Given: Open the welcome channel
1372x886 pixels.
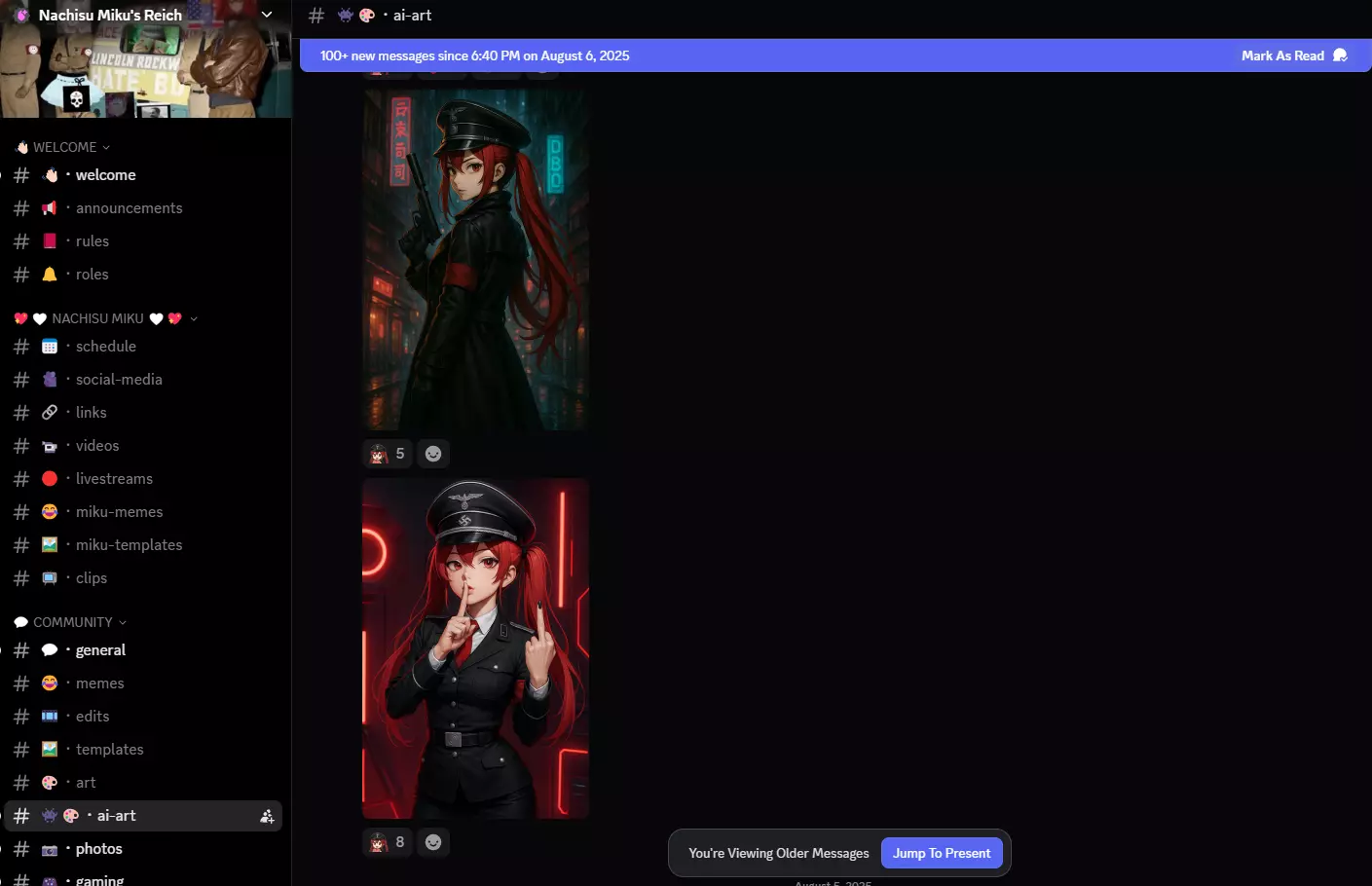Looking at the screenshot, I should point(143,175).
